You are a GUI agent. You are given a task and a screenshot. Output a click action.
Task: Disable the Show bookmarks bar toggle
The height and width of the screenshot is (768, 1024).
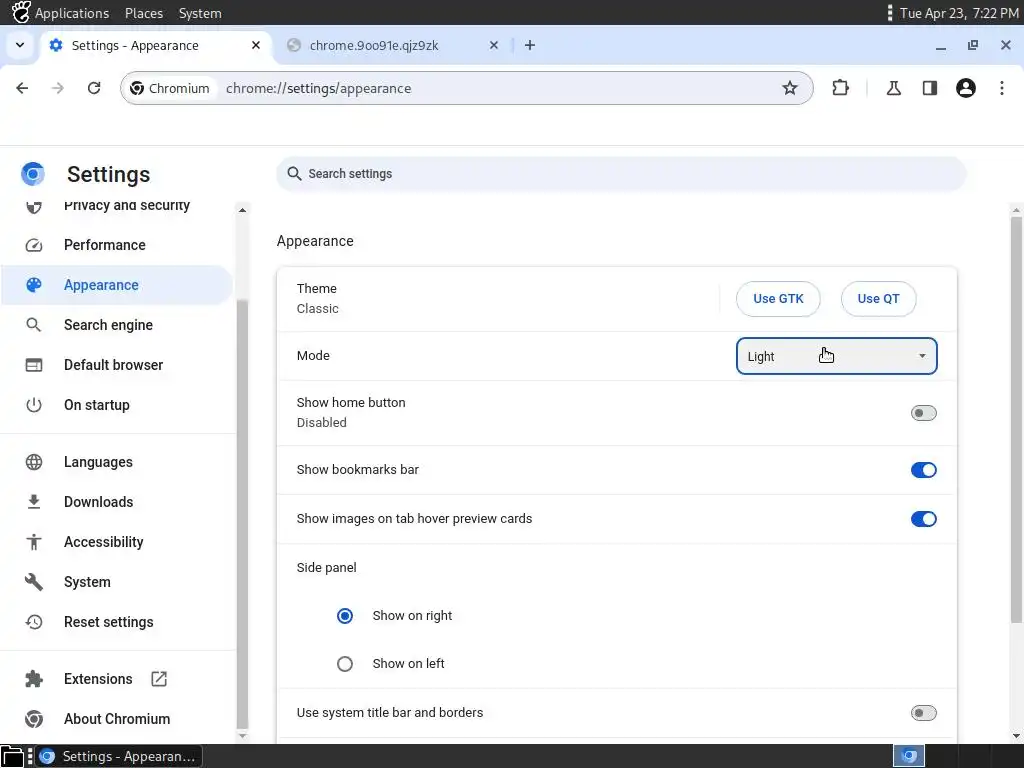click(923, 470)
